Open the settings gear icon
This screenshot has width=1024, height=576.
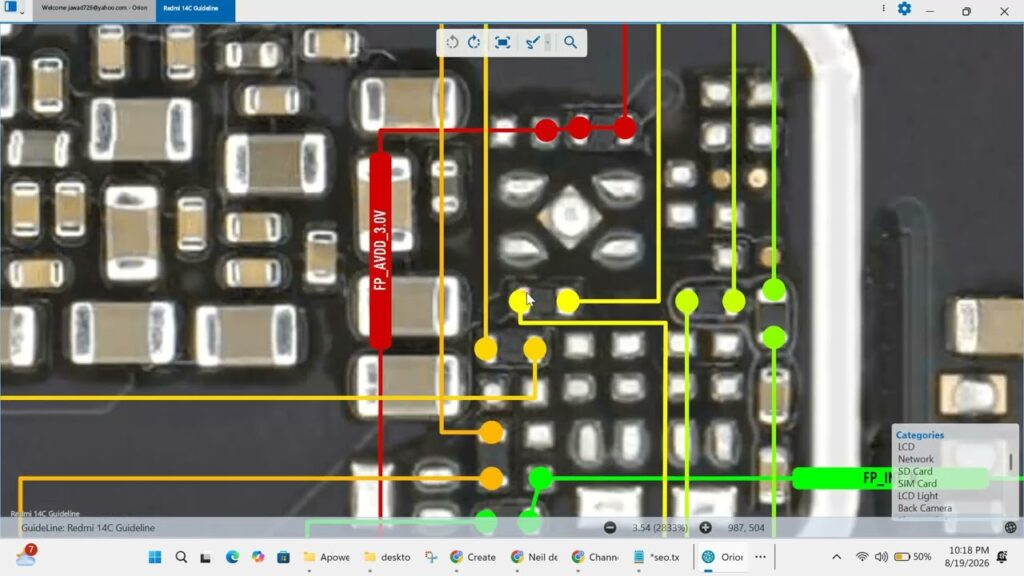904,8
